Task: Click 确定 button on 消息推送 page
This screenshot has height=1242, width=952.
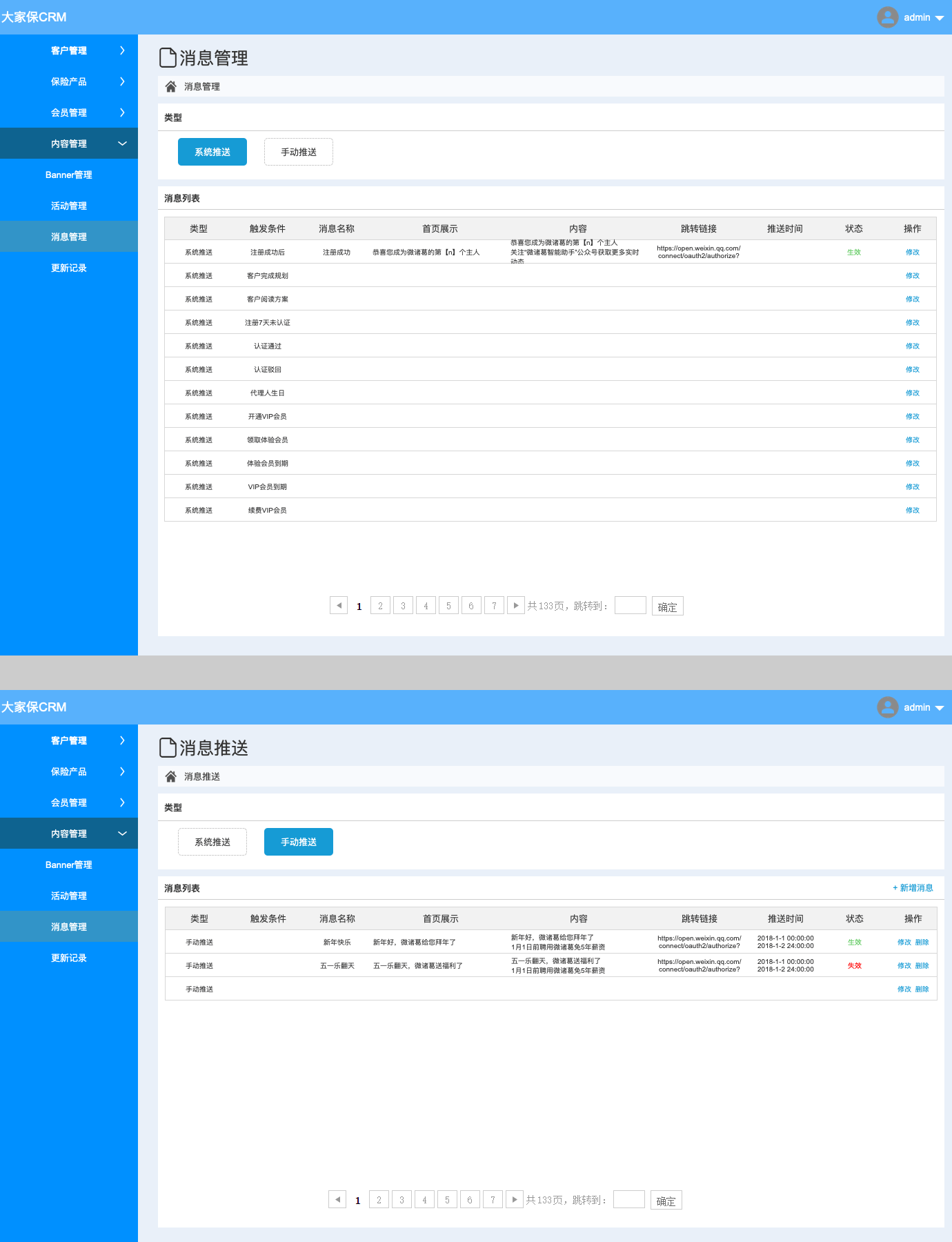Action: (666, 1201)
